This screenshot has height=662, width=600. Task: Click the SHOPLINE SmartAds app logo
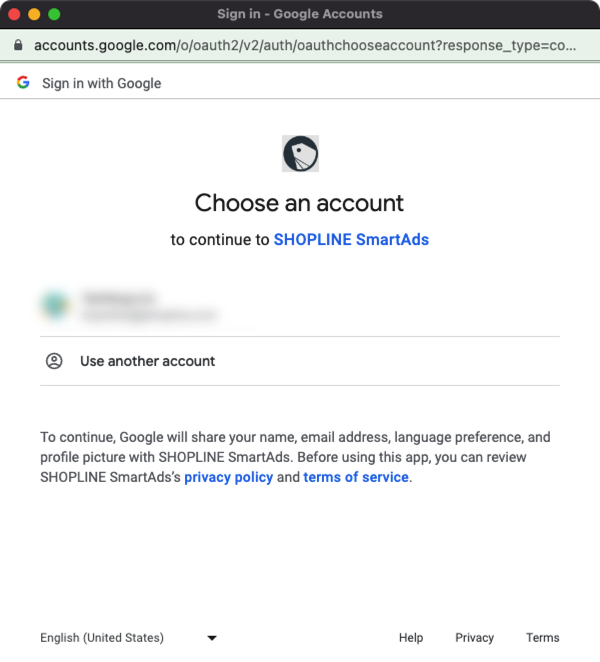[300, 154]
